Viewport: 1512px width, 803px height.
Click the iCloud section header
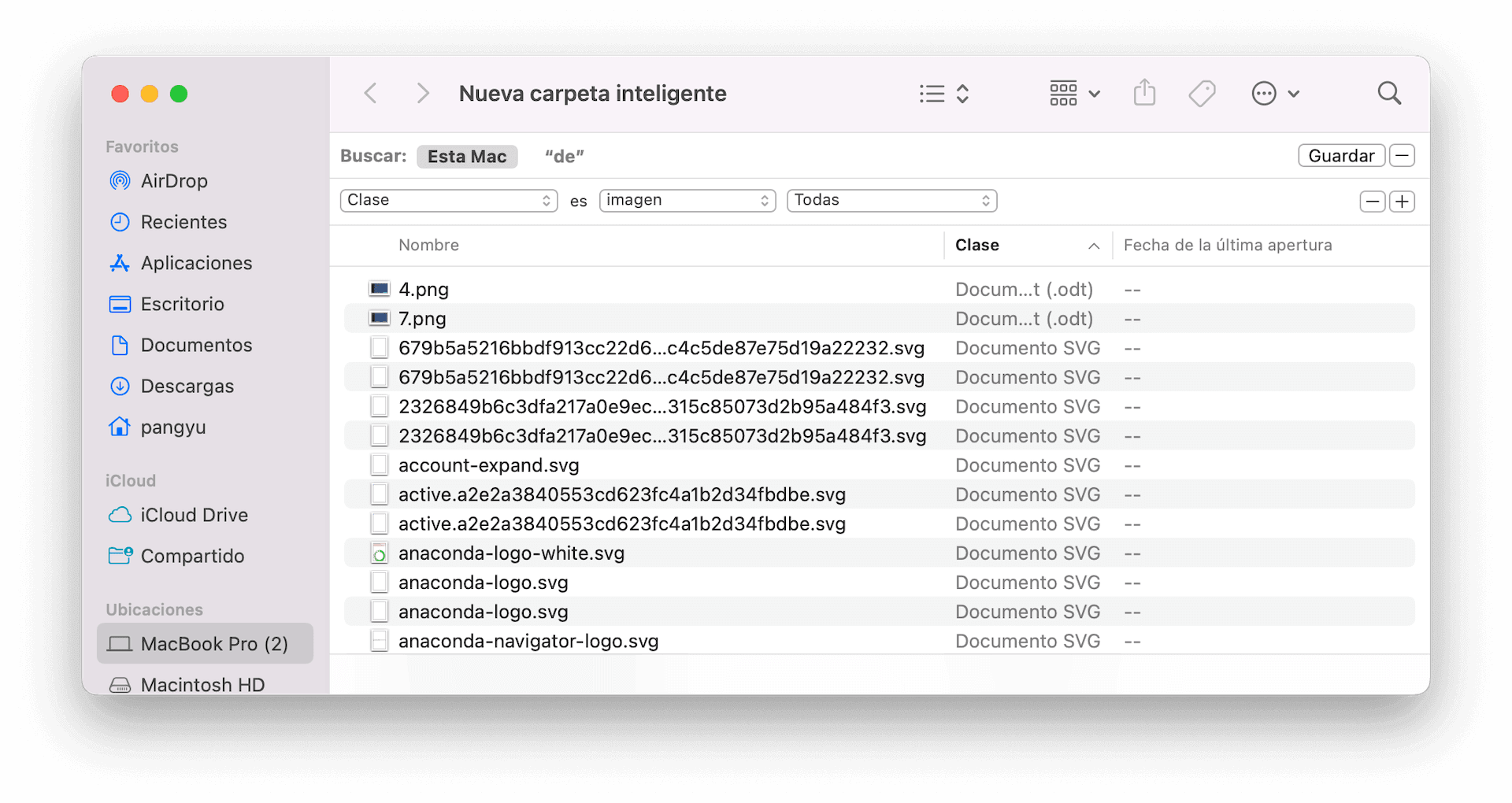click(x=131, y=481)
